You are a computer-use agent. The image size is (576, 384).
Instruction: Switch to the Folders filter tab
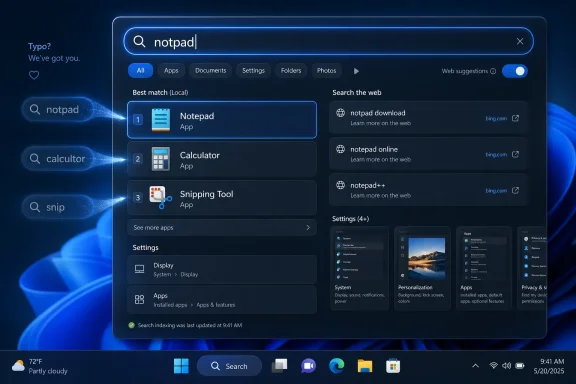pos(291,71)
